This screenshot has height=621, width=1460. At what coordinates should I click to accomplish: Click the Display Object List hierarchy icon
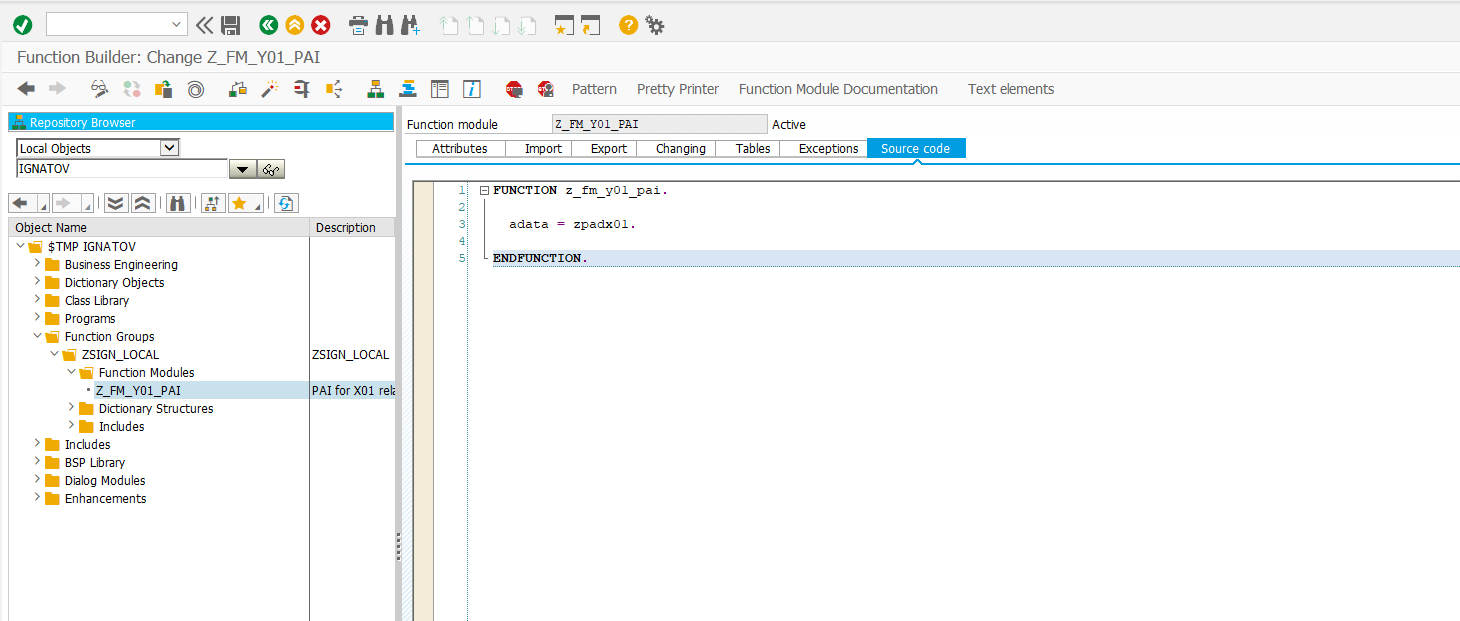(x=376, y=89)
